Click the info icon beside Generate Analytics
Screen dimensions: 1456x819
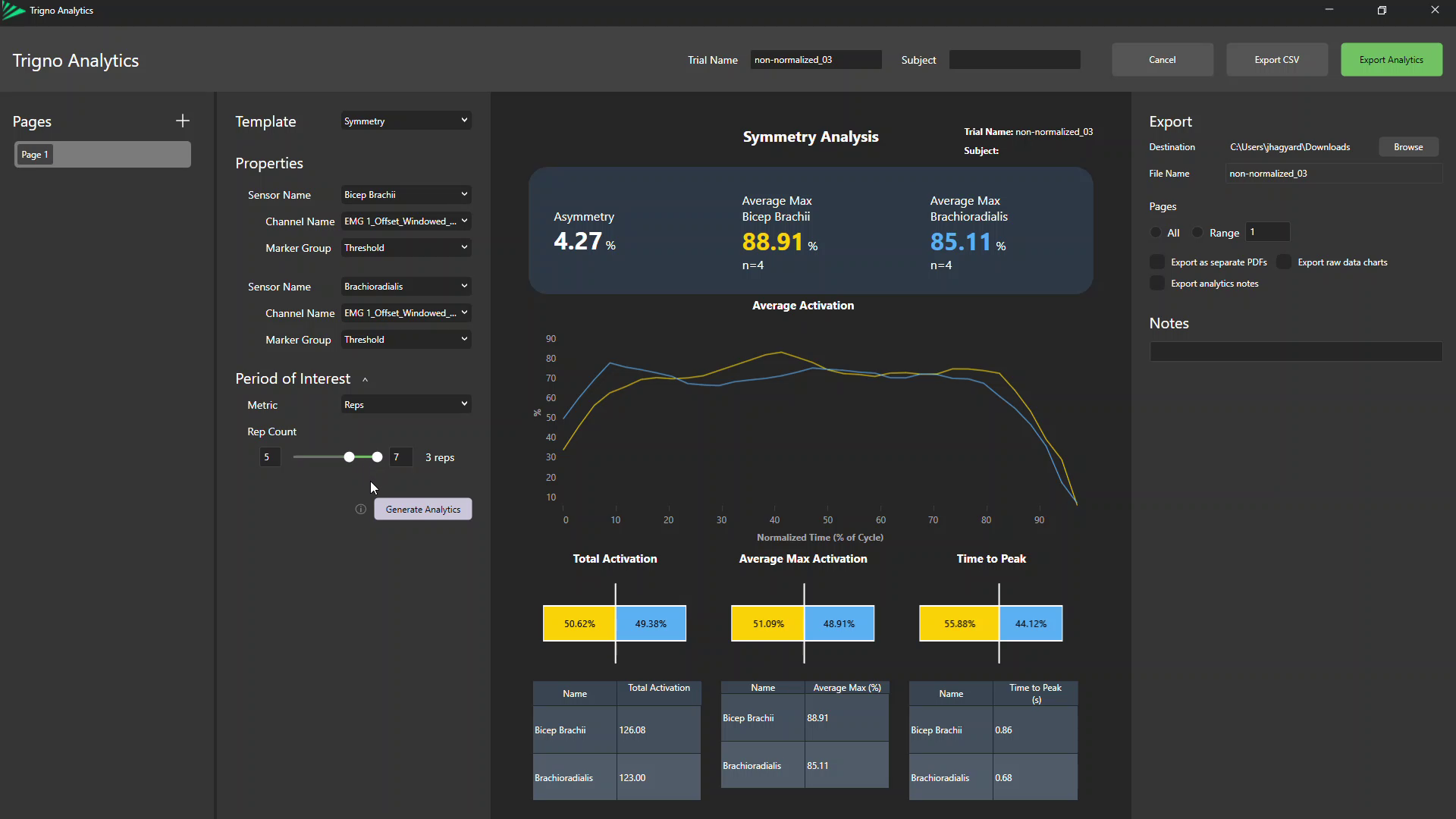click(361, 510)
